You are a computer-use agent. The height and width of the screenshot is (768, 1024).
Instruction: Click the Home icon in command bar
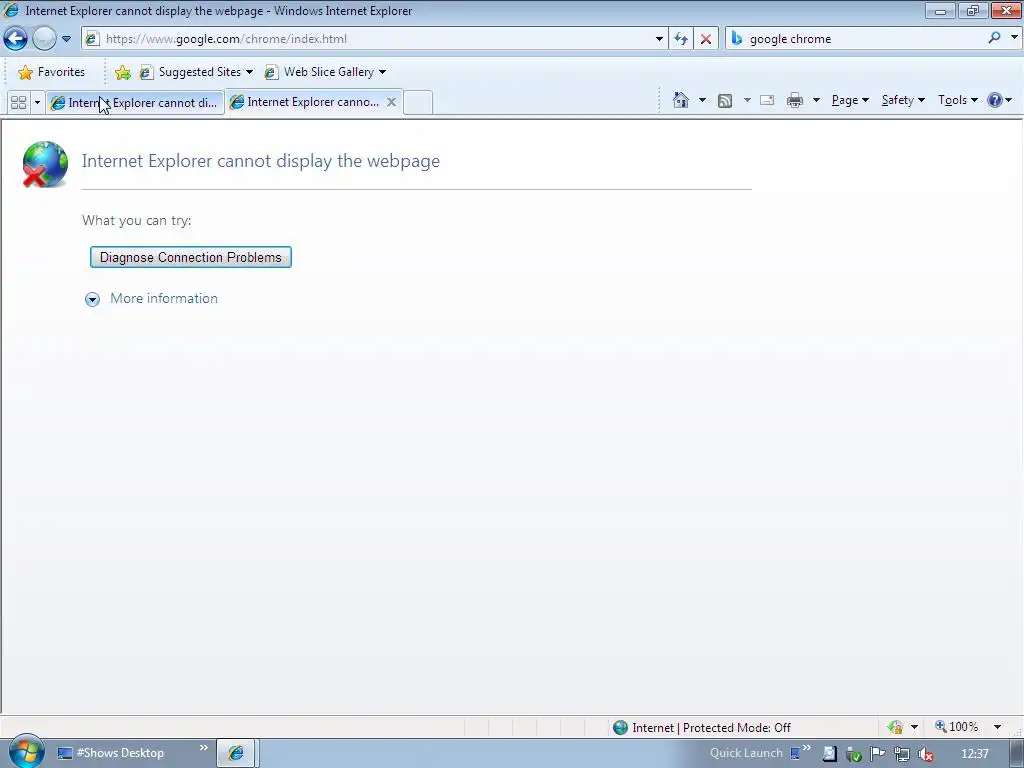point(680,100)
